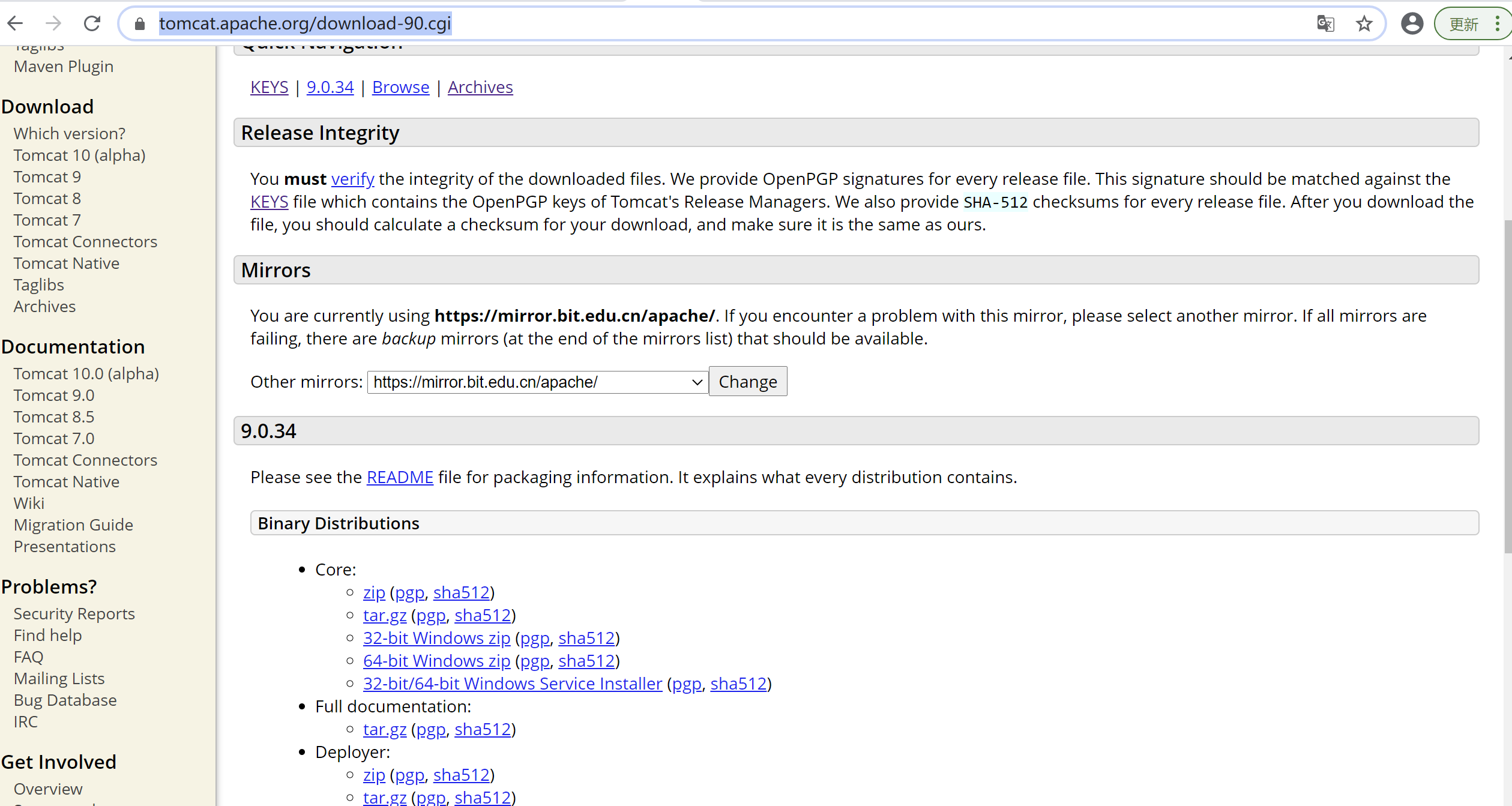
Task: Open the Archives quick navigation link
Action: [x=480, y=87]
